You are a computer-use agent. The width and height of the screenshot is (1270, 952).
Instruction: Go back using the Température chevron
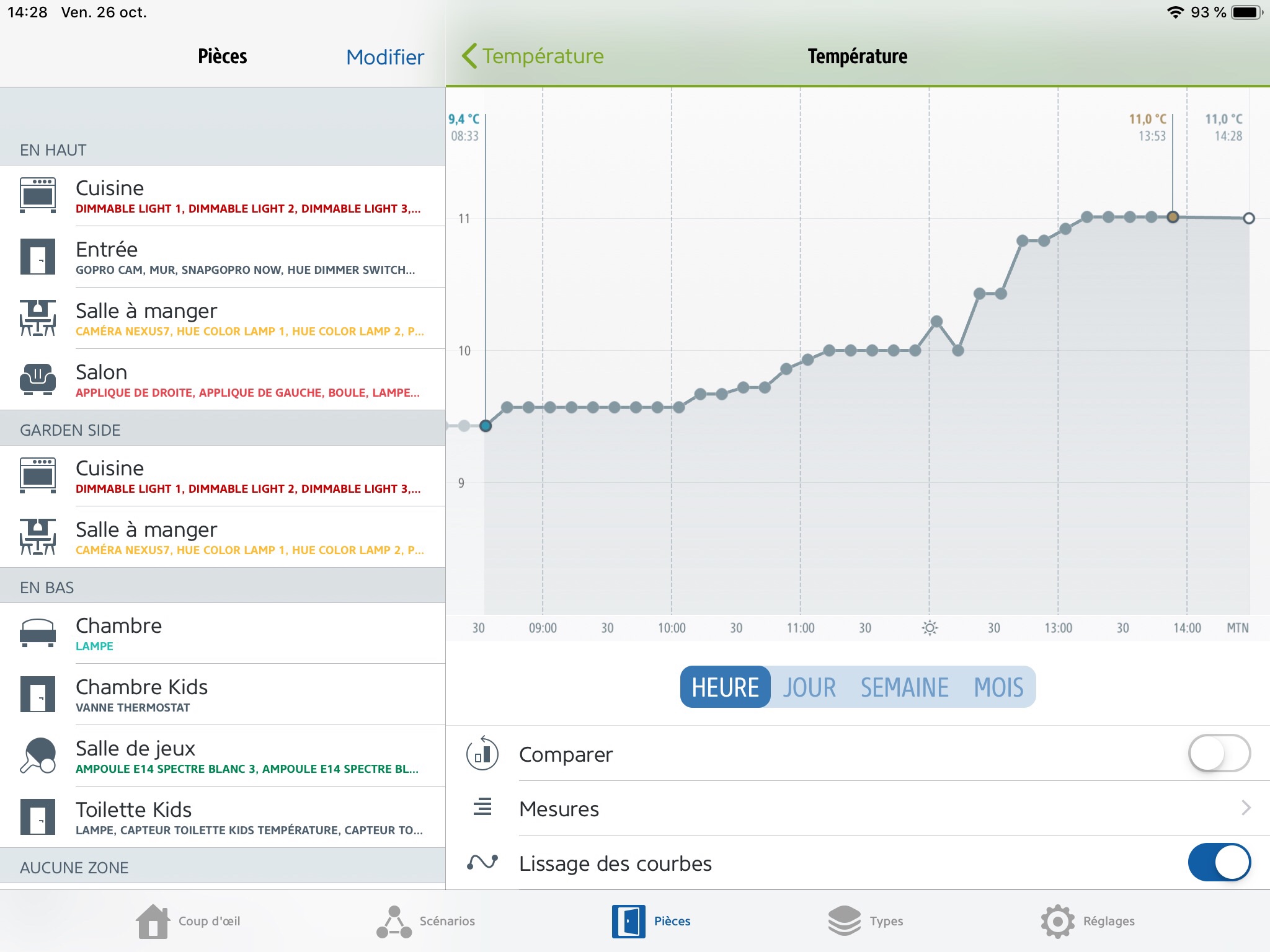point(533,56)
